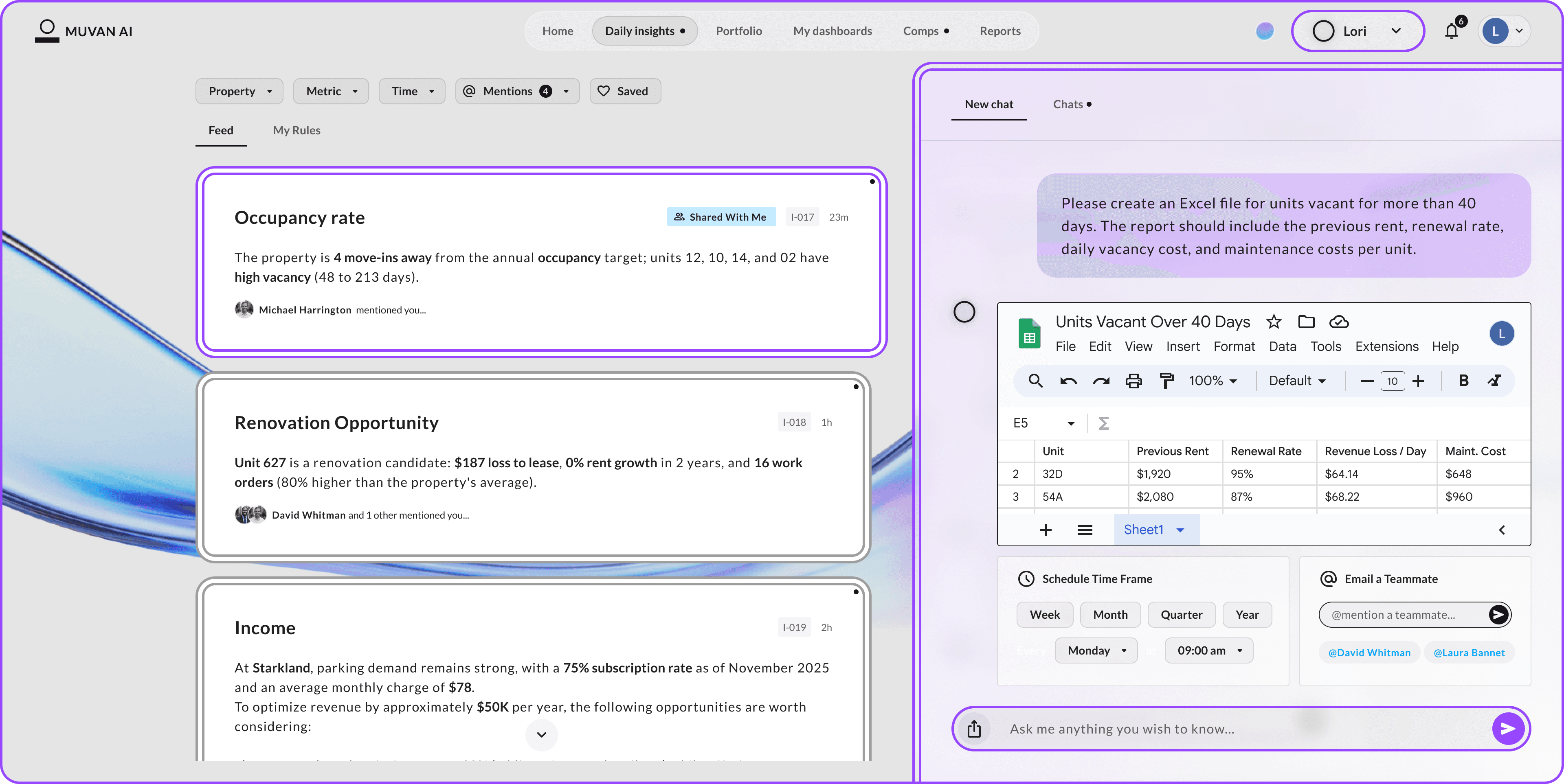Star the Units Vacant spreadsheet

pos(1274,322)
